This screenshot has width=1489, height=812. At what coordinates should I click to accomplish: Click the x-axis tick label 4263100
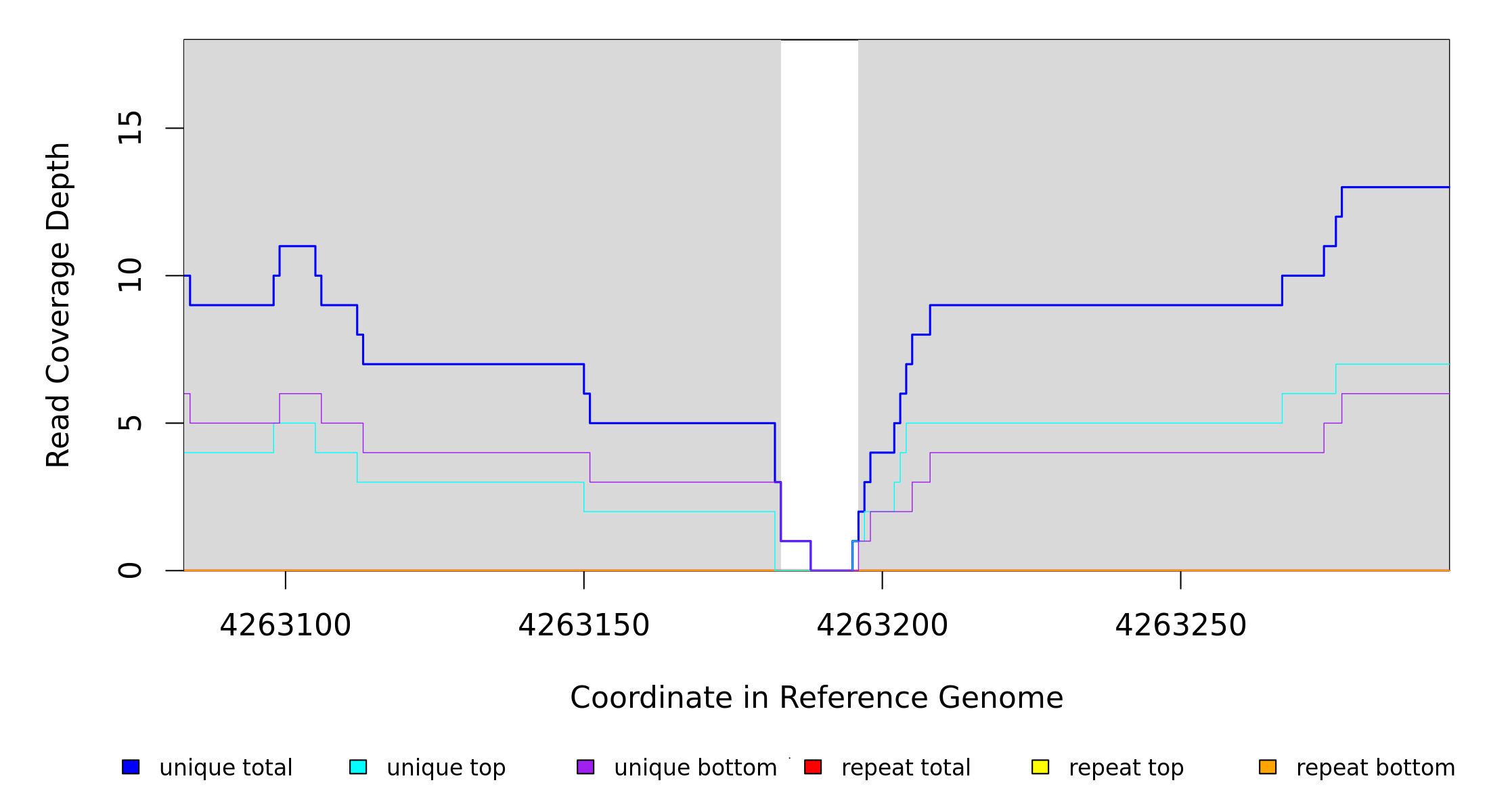286,625
